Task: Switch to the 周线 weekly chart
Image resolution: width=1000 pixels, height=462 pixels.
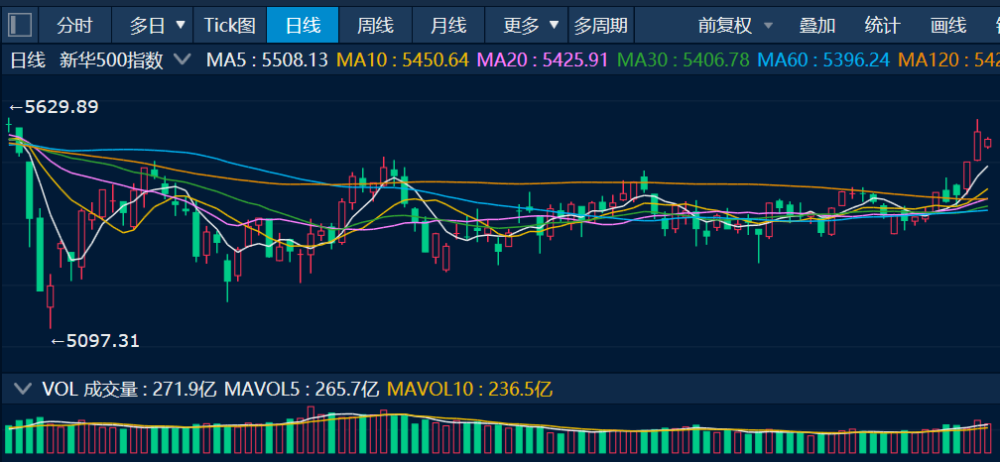Action: pyautogui.click(x=375, y=25)
